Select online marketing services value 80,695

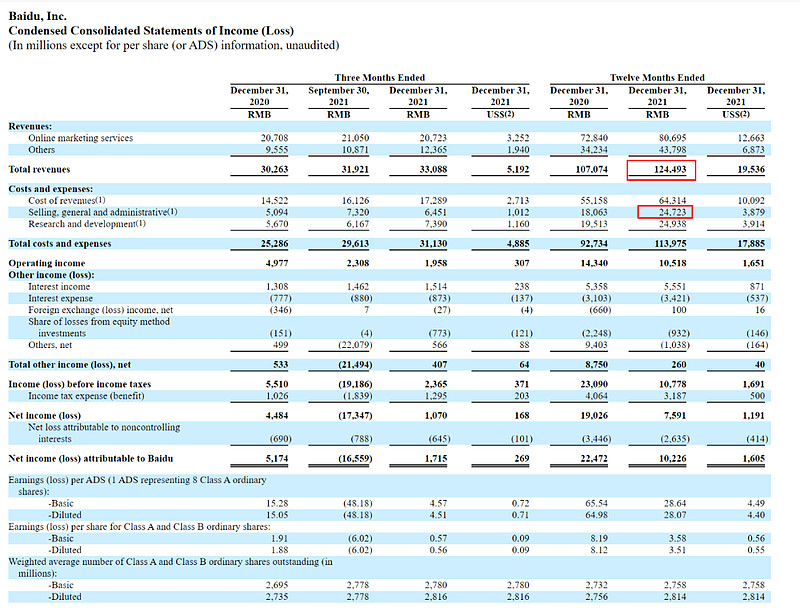[672, 138]
